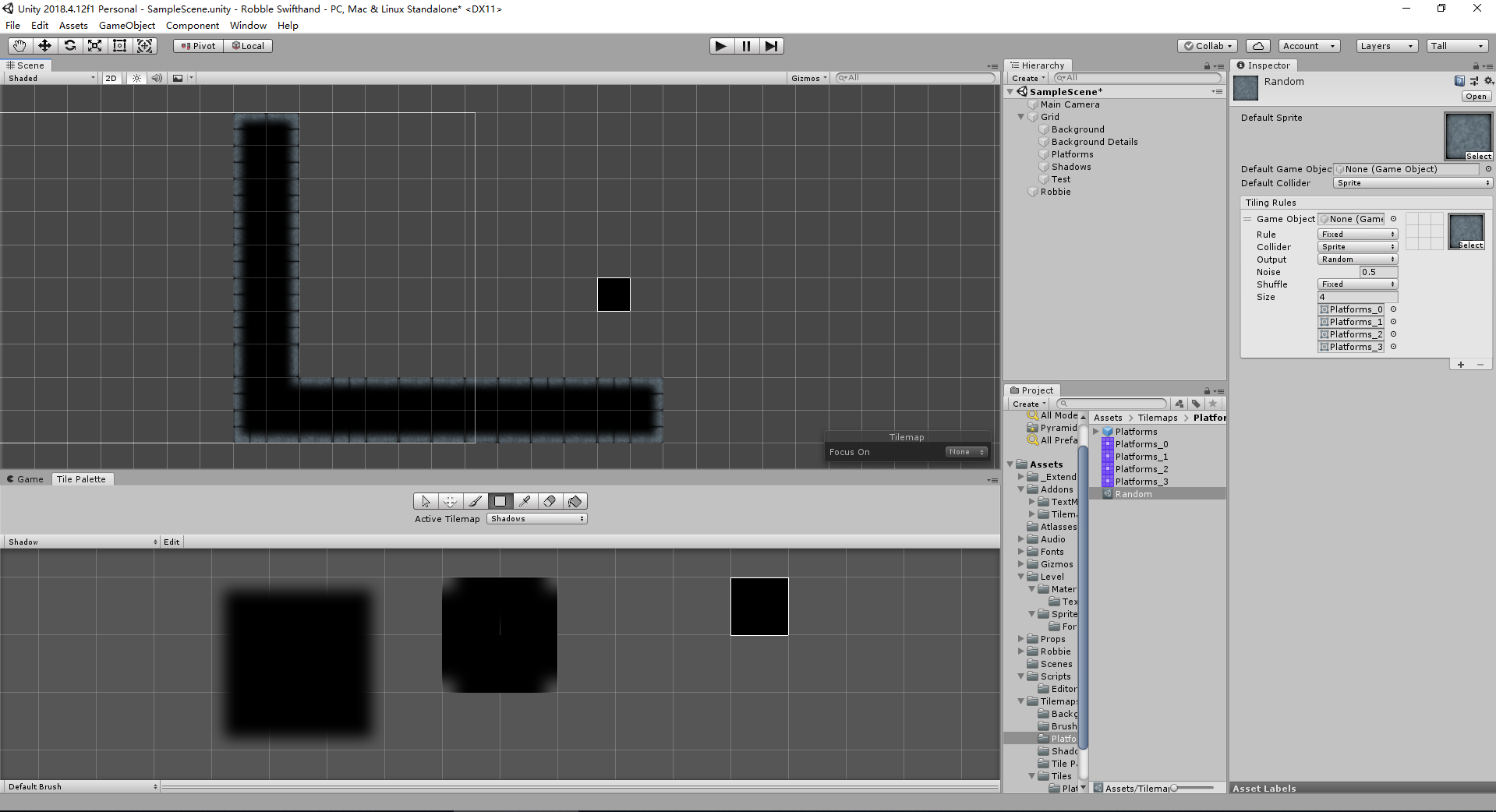1496x812 pixels.
Task: Open the Shaded draw mode dropdown
Action: [51, 78]
